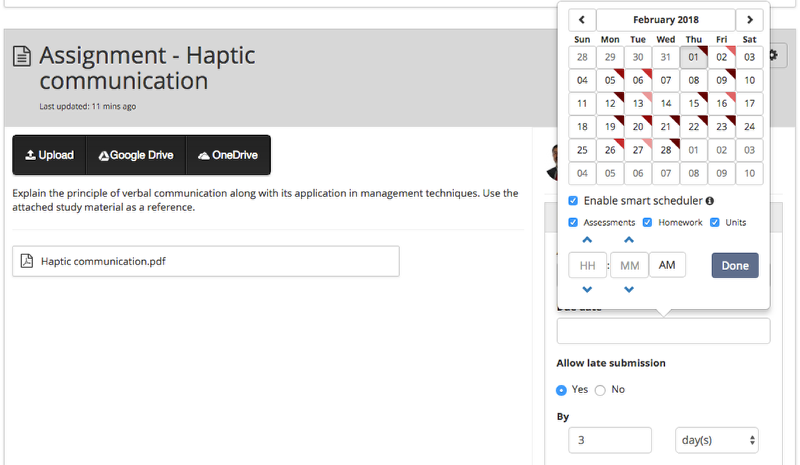Viewport: 800px width, 465px height.
Task: Attach from Google Drive
Action: (x=136, y=155)
